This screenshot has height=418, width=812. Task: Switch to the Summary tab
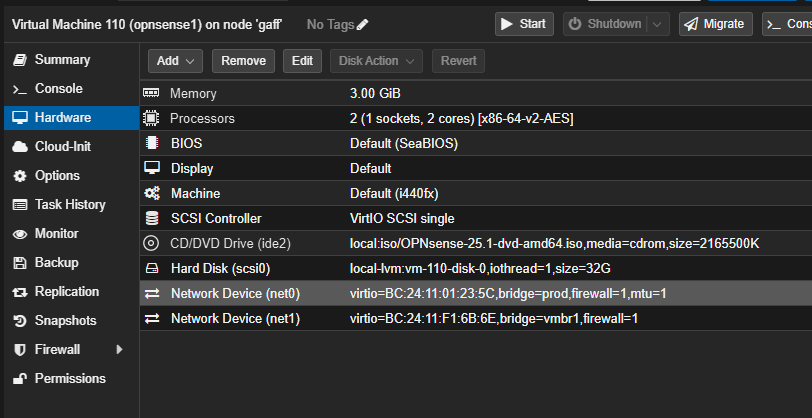click(x=62, y=60)
